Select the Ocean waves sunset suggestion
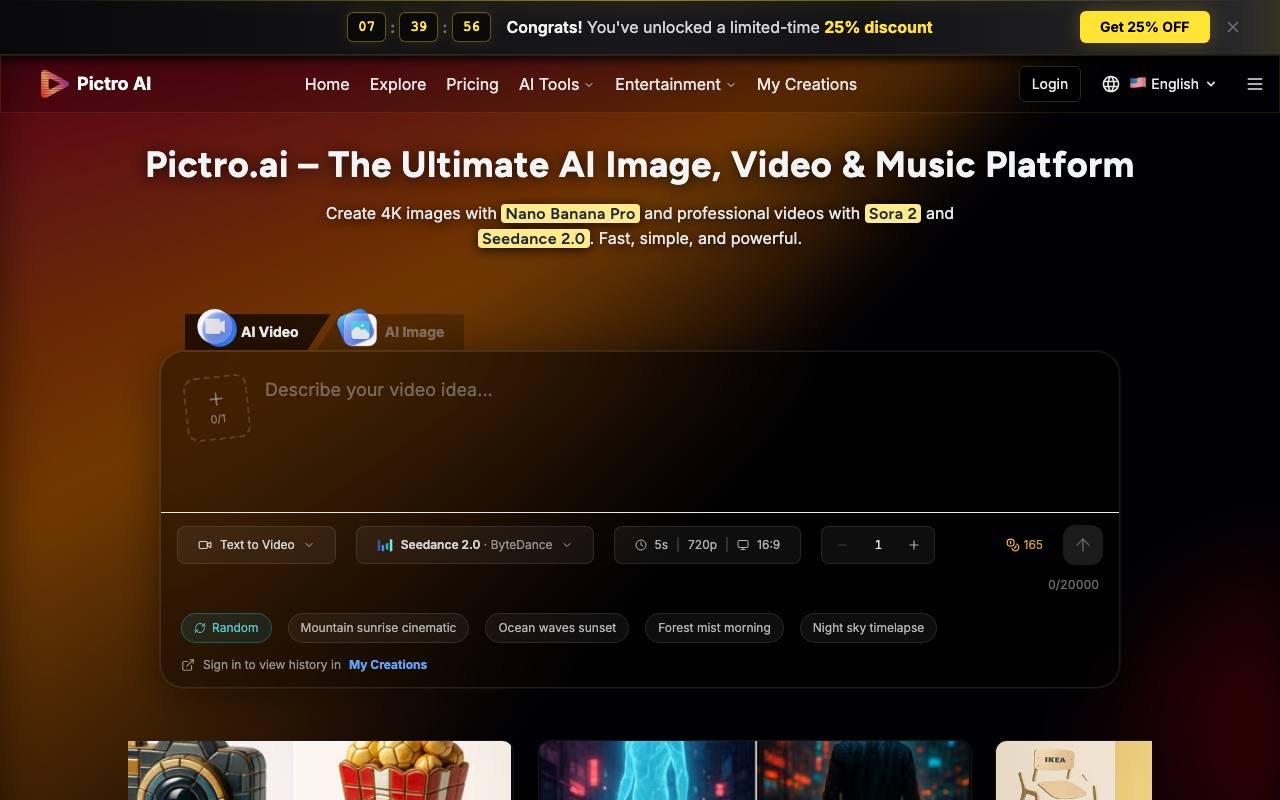1280x800 pixels. (557, 628)
